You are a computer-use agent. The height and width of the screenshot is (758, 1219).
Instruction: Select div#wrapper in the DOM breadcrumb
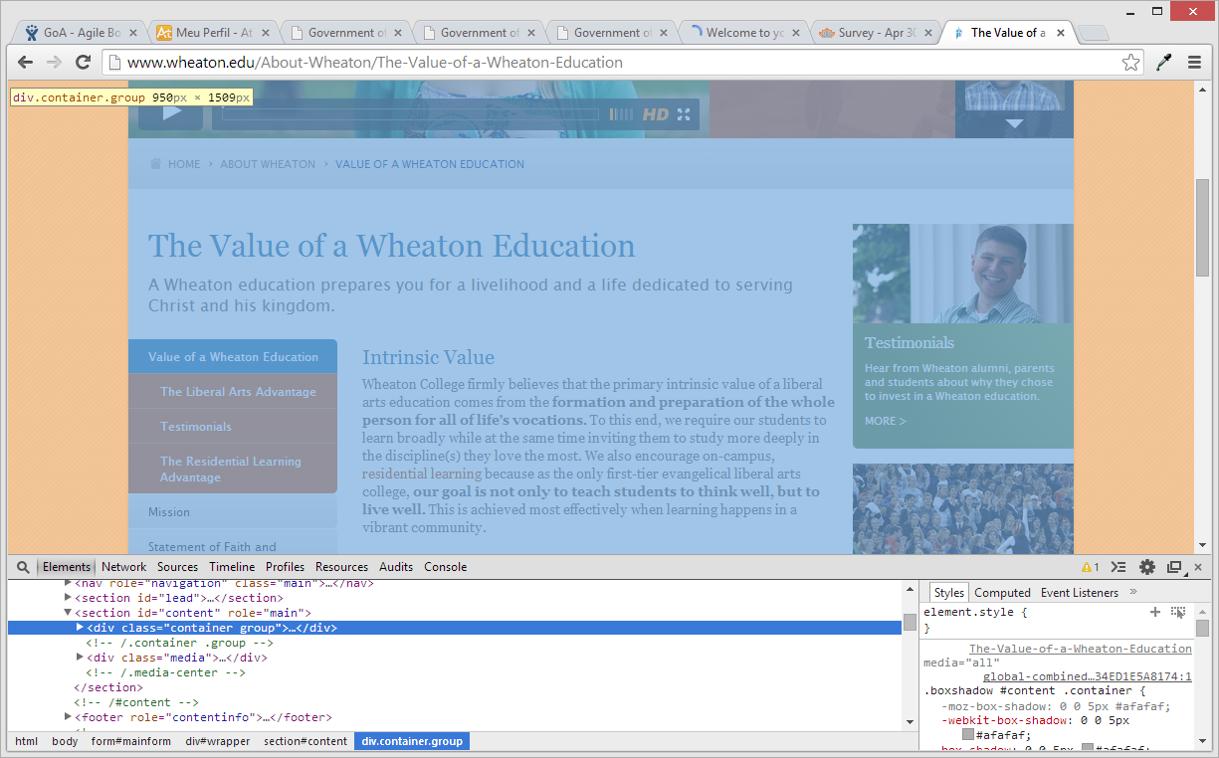click(217, 742)
